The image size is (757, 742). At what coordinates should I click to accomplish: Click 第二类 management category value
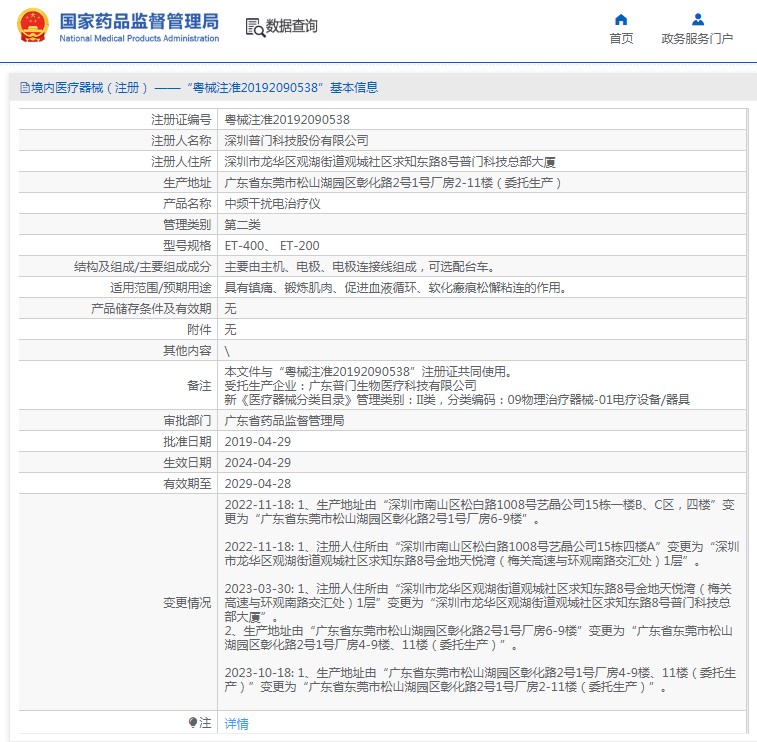click(x=242, y=224)
